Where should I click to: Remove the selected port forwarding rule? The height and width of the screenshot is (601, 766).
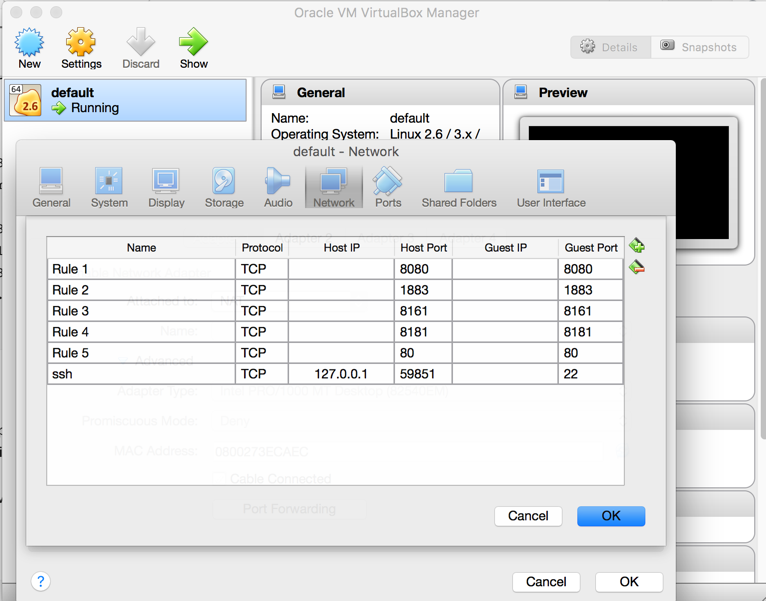[x=637, y=267]
